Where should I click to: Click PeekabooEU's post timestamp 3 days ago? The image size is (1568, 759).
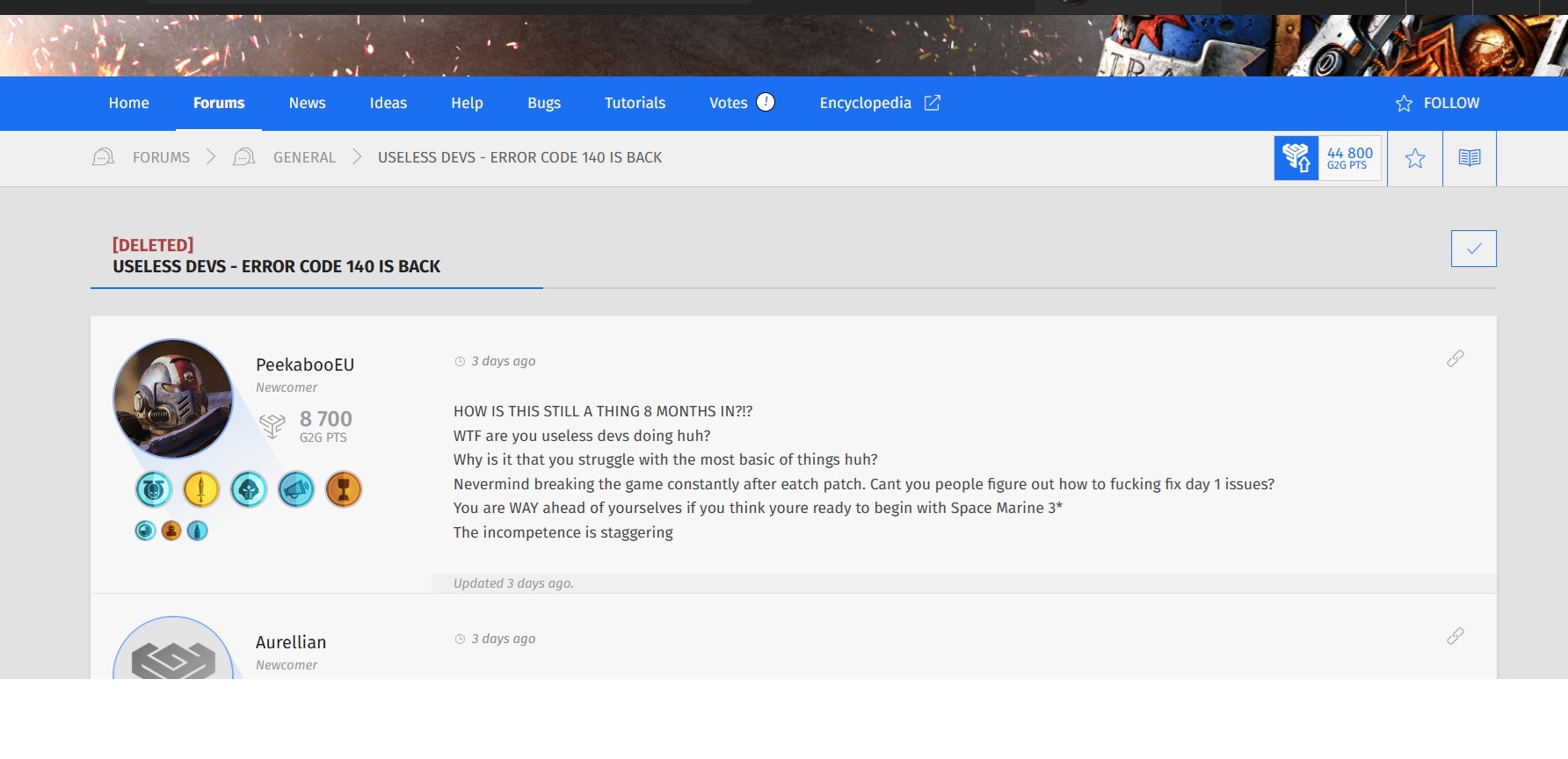coord(503,361)
